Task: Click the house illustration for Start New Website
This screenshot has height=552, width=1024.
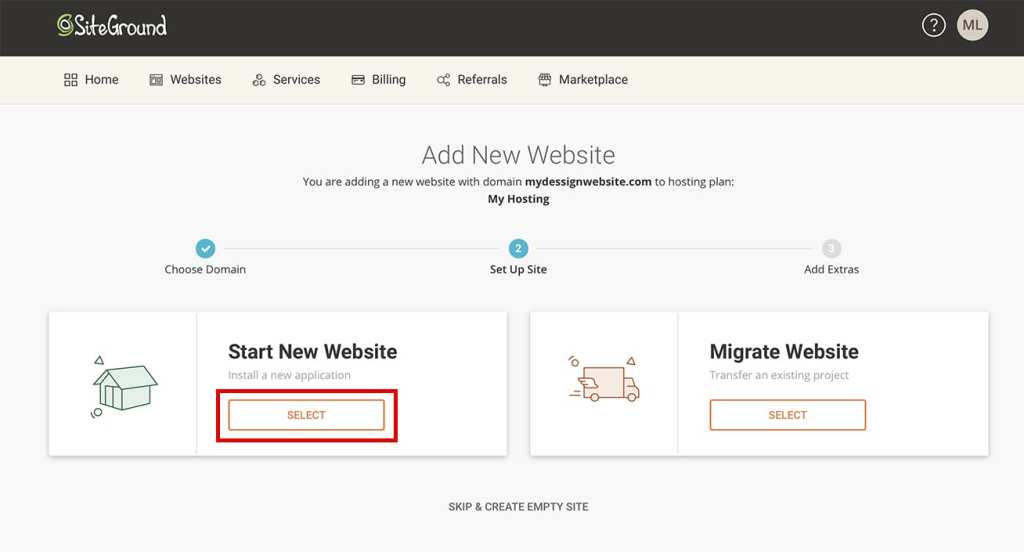Action: (124, 387)
